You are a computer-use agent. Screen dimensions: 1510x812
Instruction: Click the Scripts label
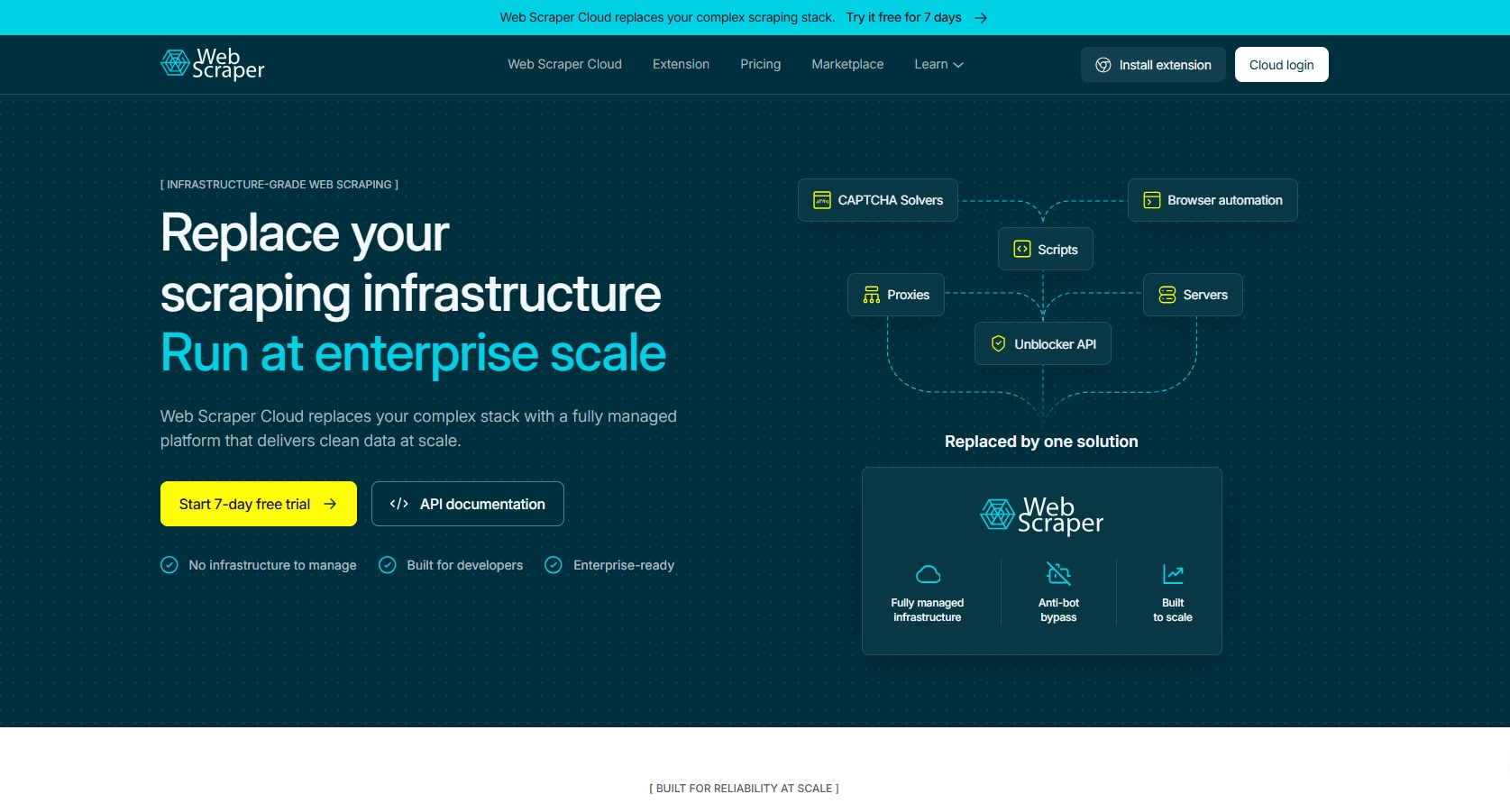point(1057,250)
